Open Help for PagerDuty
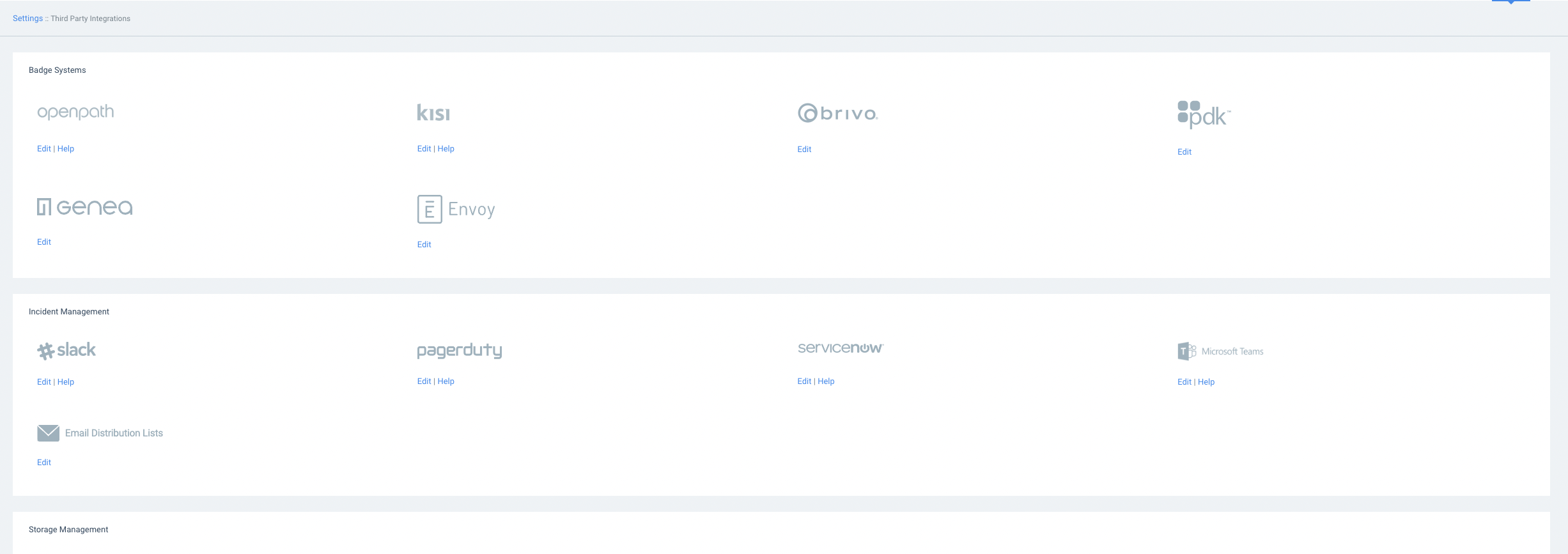The image size is (1568, 554). tap(446, 381)
